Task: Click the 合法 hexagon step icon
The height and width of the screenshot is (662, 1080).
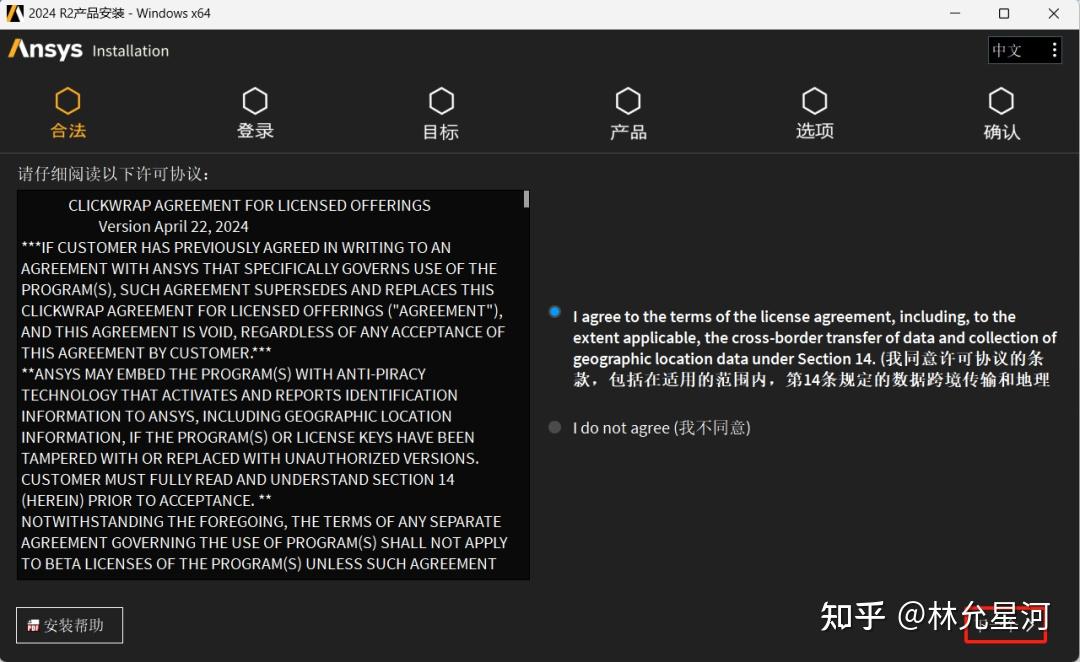Action: pyautogui.click(x=67, y=100)
